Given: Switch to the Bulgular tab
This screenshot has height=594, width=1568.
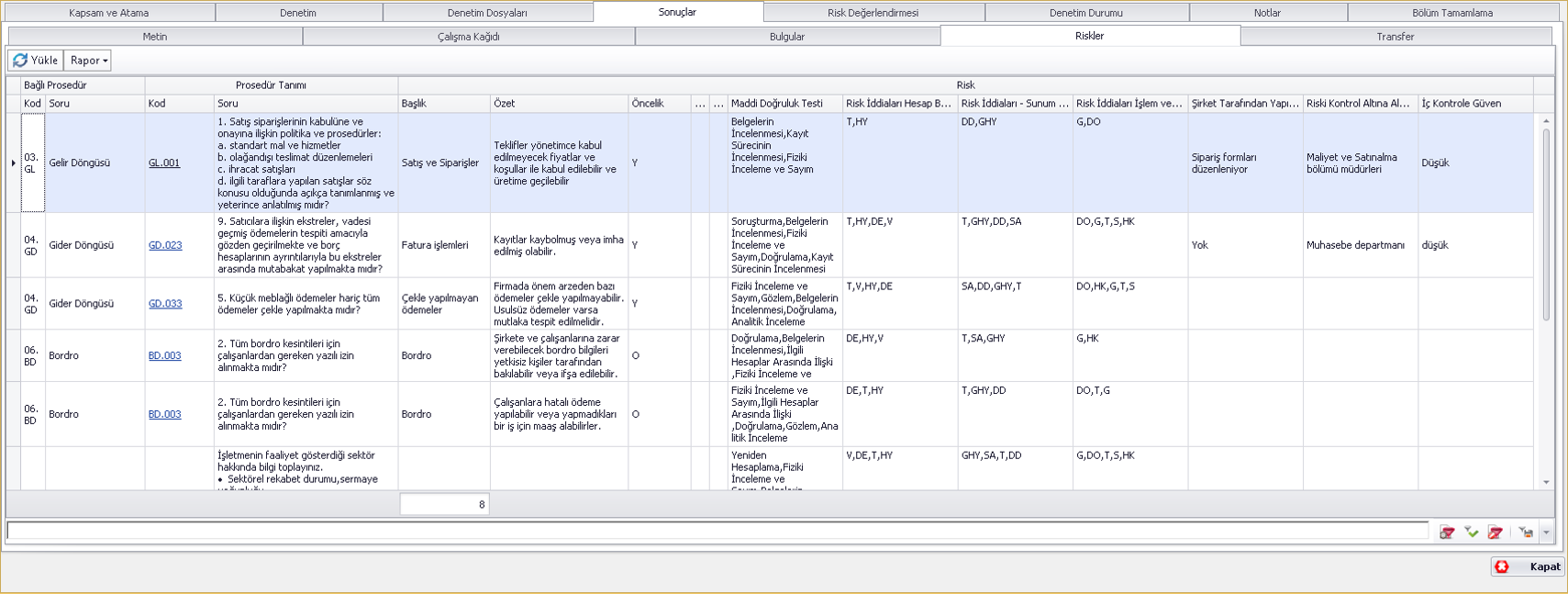Looking at the screenshot, I should click(786, 37).
